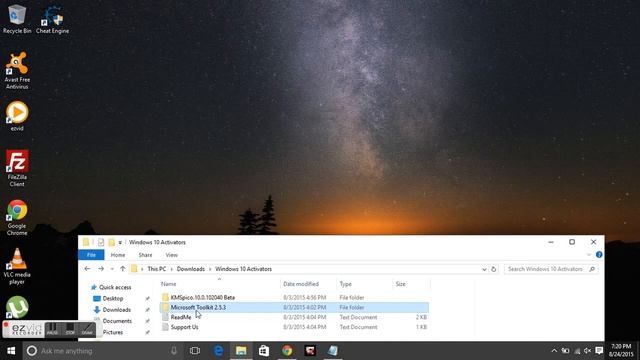Switch to the Share ribbon tab
640x360 pixels.
click(x=145, y=255)
